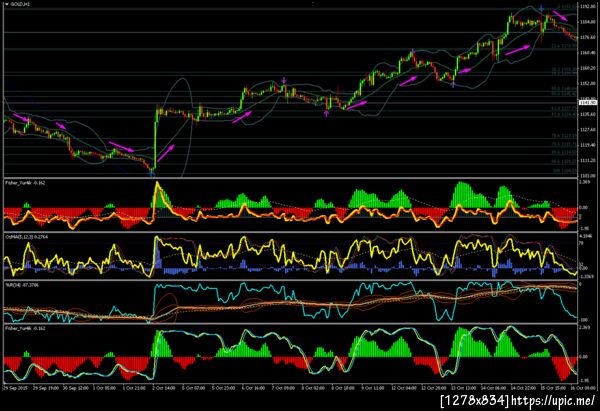Click the 4.1946 scale value in OsMA pane
600x411 pixels.
point(586,237)
